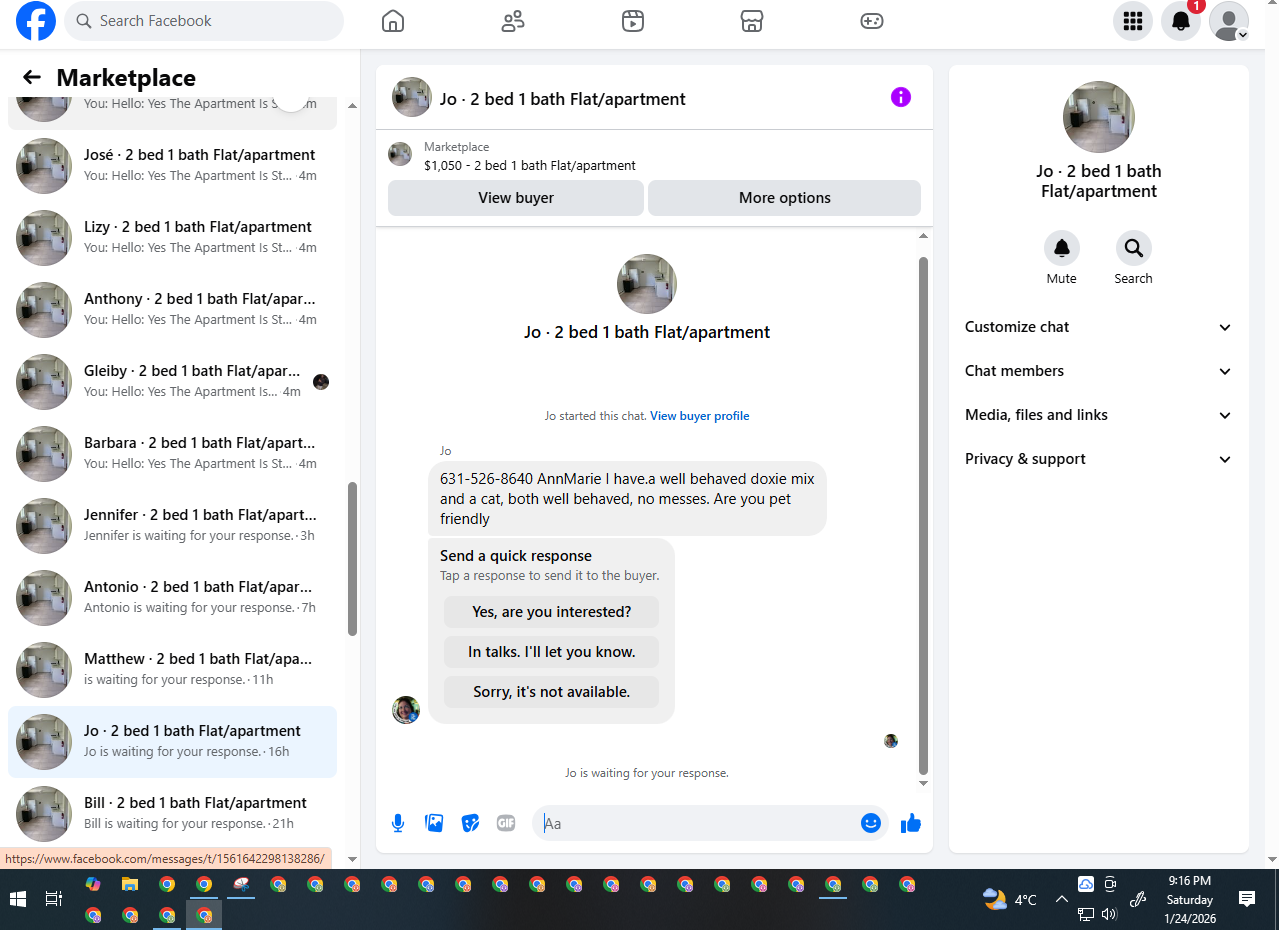Record a voice clip with microphone icon
The width and height of the screenshot is (1279, 930).
(398, 823)
